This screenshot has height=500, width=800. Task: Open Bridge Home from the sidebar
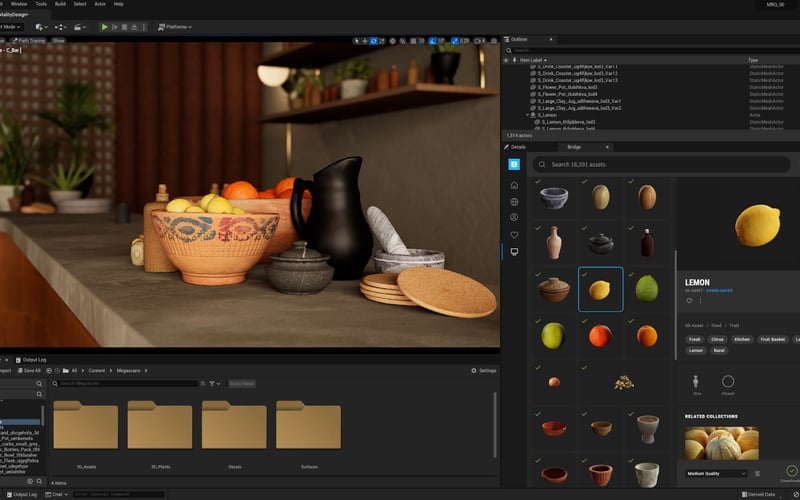pos(514,185)
